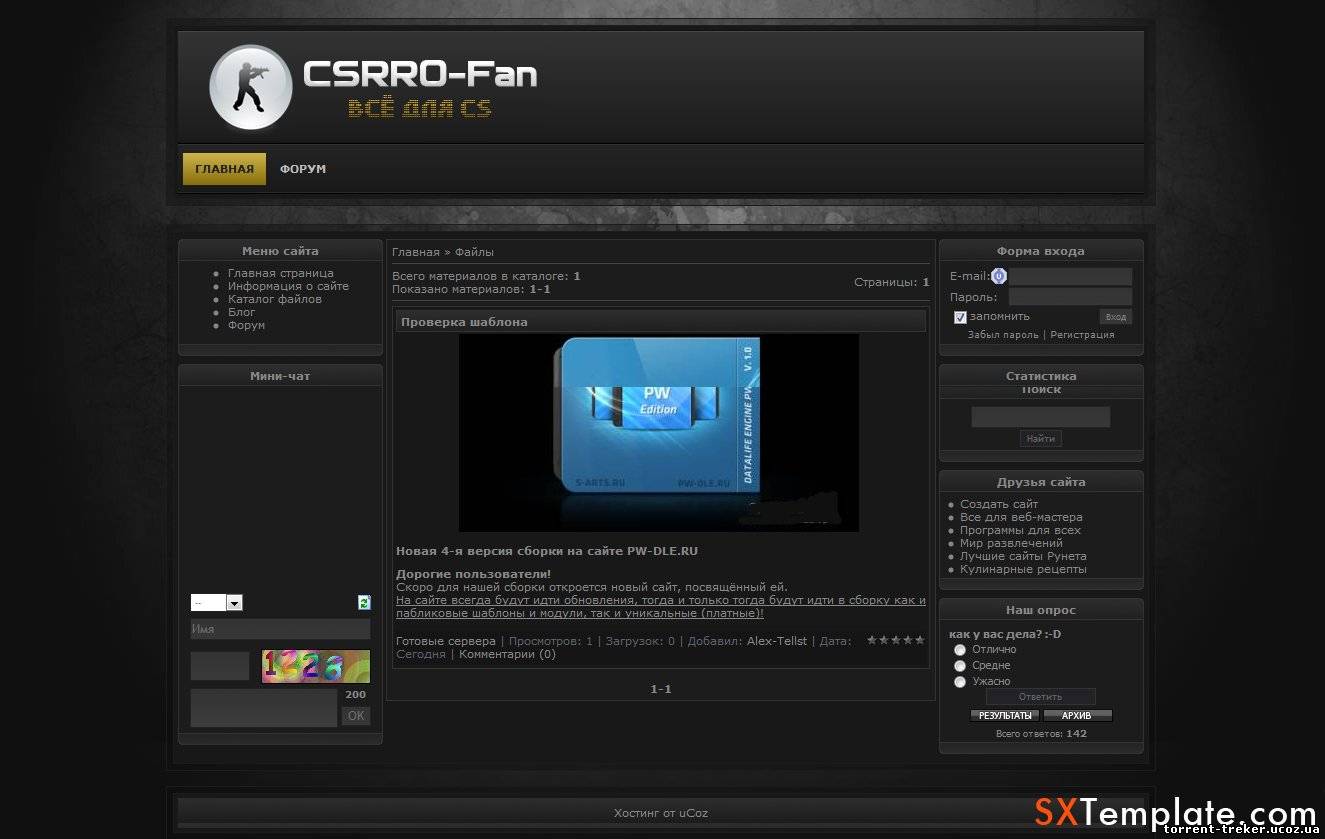Select the "Средне" poll answer

click(960, 666)
